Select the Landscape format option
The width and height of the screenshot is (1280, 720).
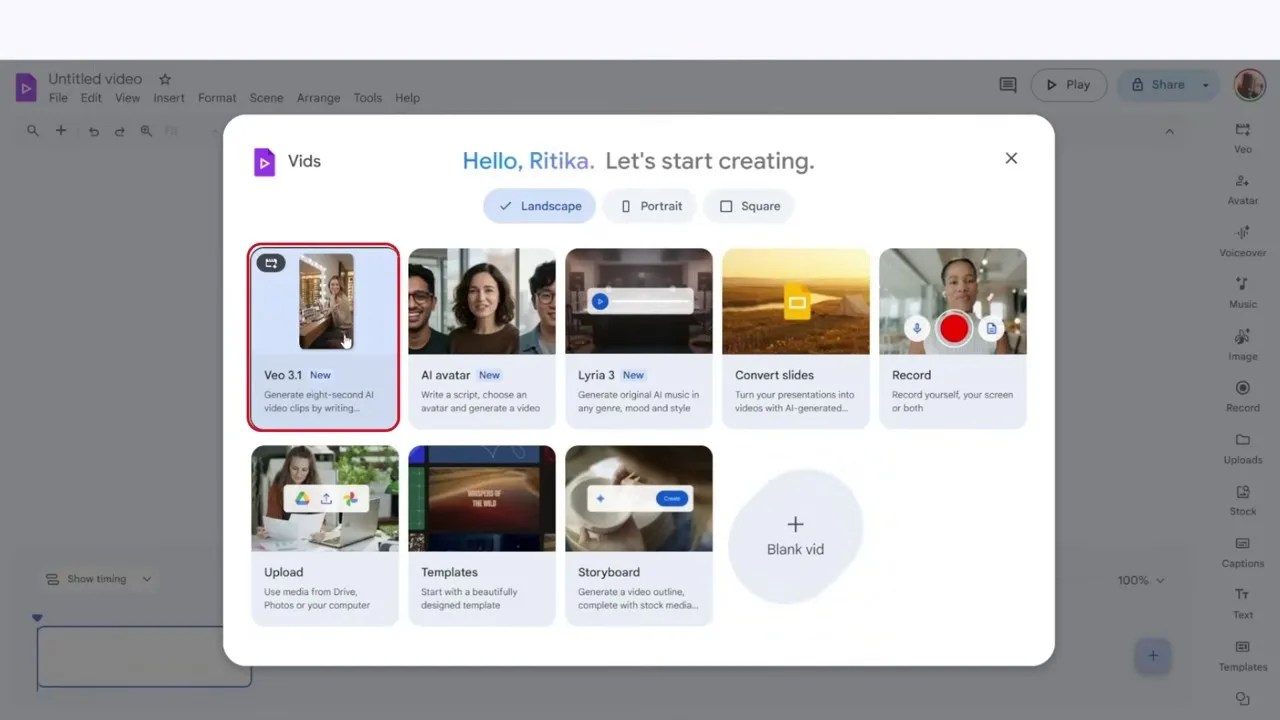click(x=540, y=206)
